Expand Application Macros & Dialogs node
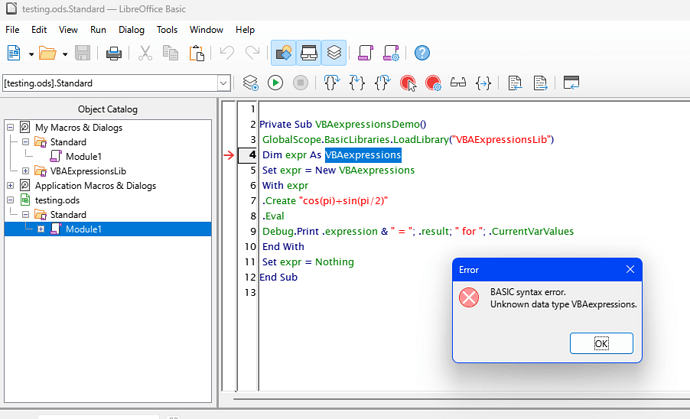 coord(11,186)
